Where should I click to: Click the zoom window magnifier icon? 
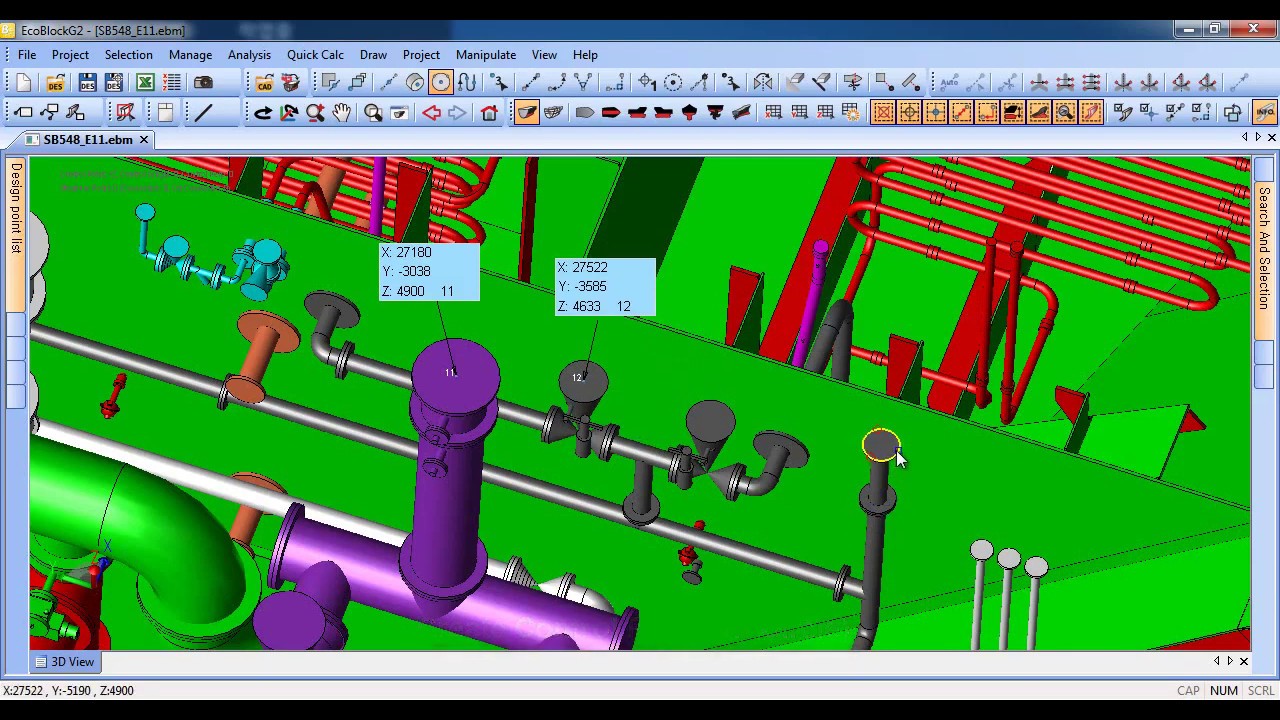pos(373,112)
